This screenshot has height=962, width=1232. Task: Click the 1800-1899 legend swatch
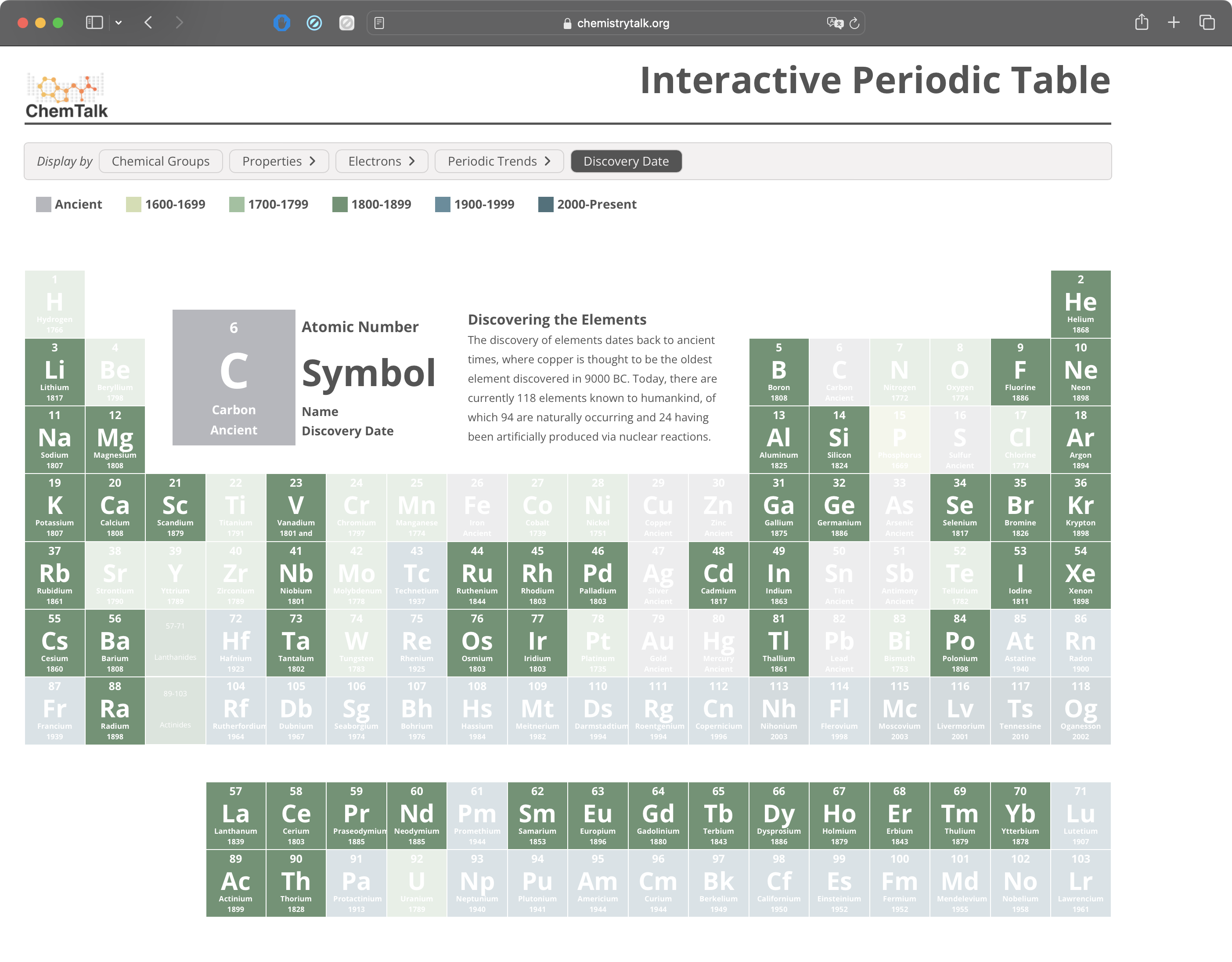point(340,204)
